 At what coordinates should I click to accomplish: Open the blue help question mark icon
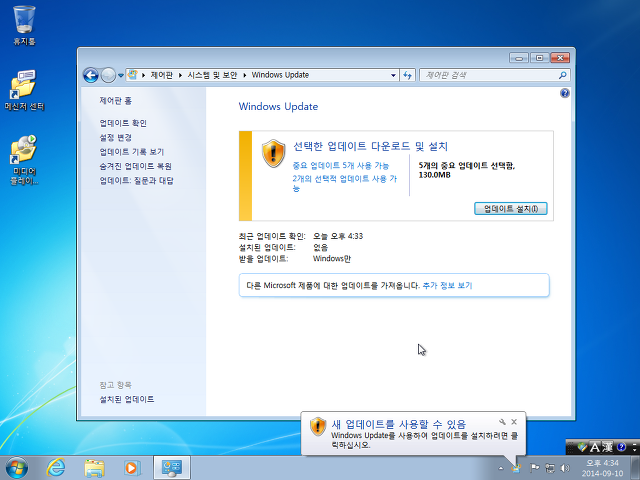tap(564, 93)
